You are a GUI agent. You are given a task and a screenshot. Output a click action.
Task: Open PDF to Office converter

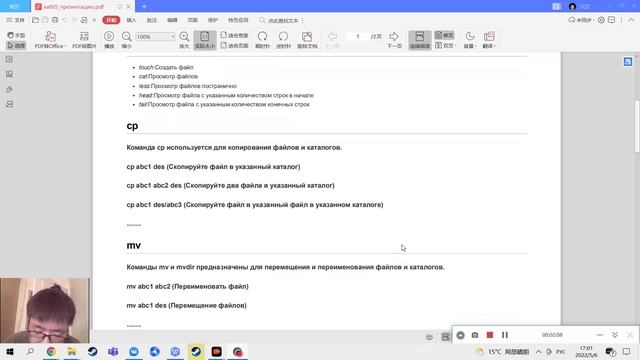tap(50, 40)
